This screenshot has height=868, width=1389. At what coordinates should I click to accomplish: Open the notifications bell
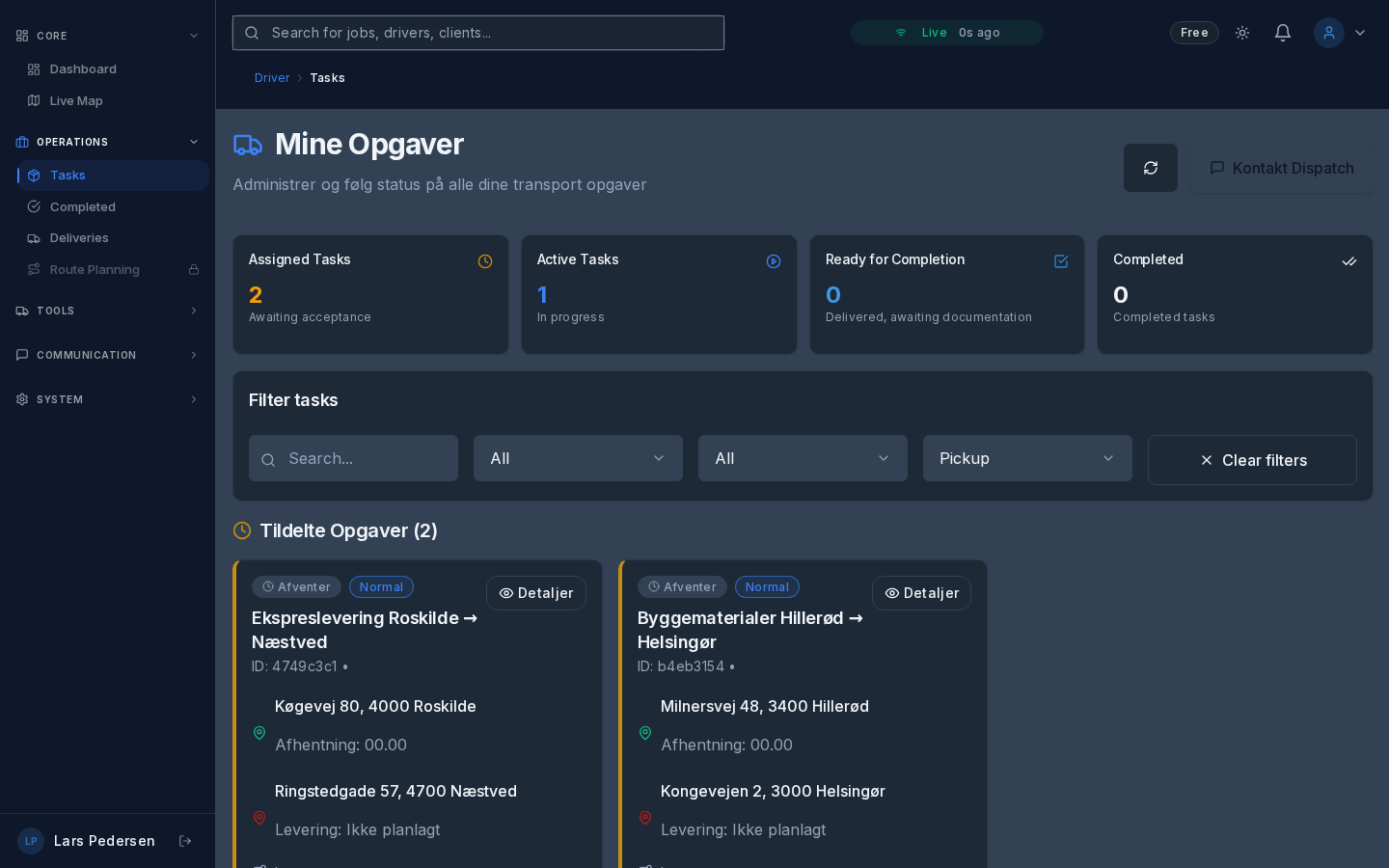(1283, 33)
